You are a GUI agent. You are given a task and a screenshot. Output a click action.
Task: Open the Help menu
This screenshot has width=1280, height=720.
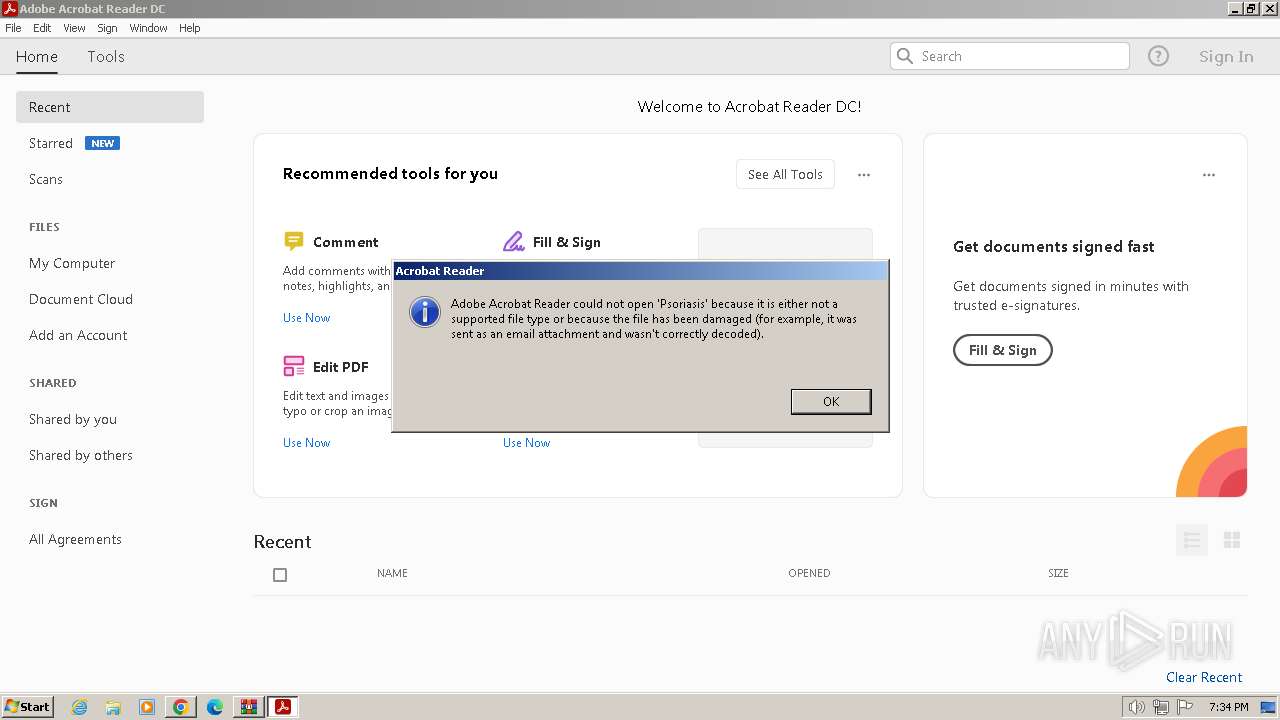(190, 28)
